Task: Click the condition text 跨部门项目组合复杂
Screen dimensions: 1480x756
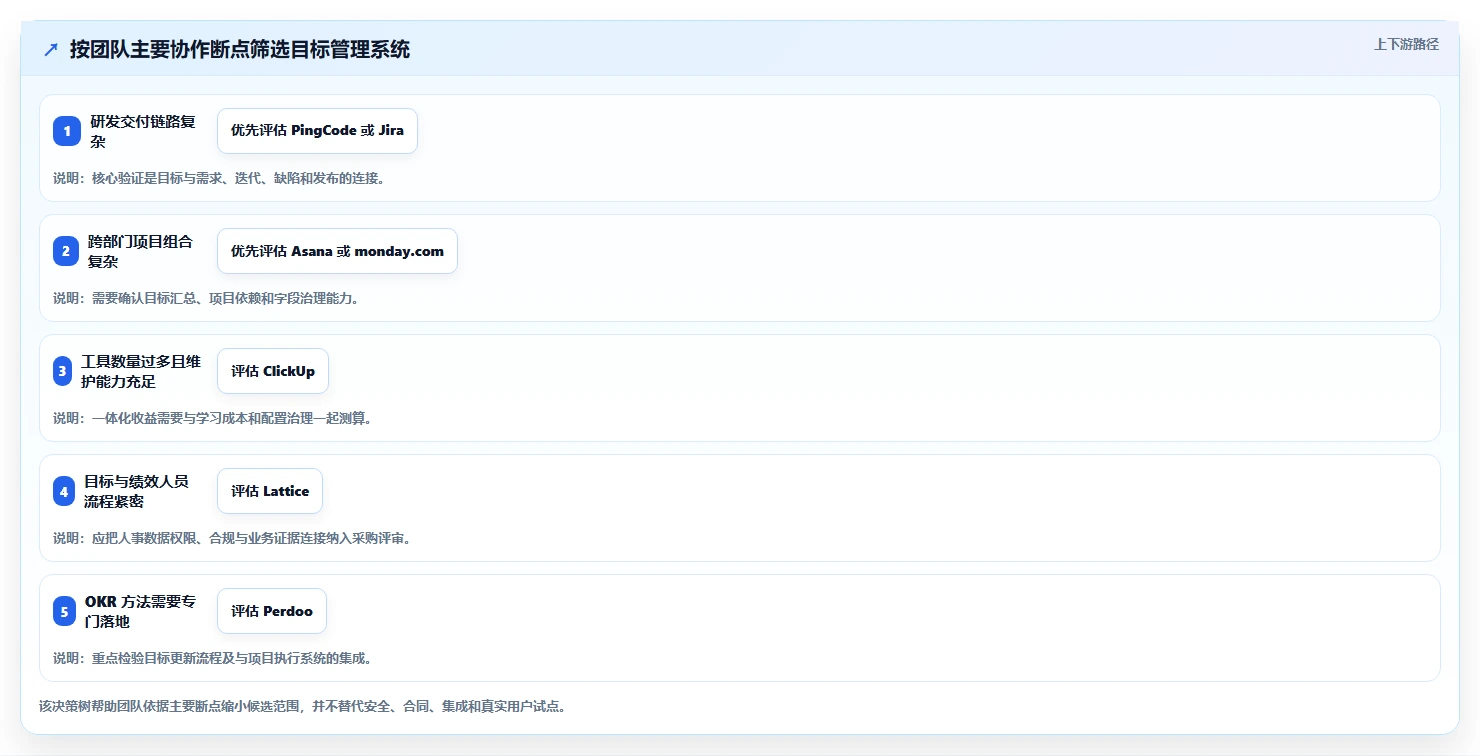Action: tap(140, 251)
